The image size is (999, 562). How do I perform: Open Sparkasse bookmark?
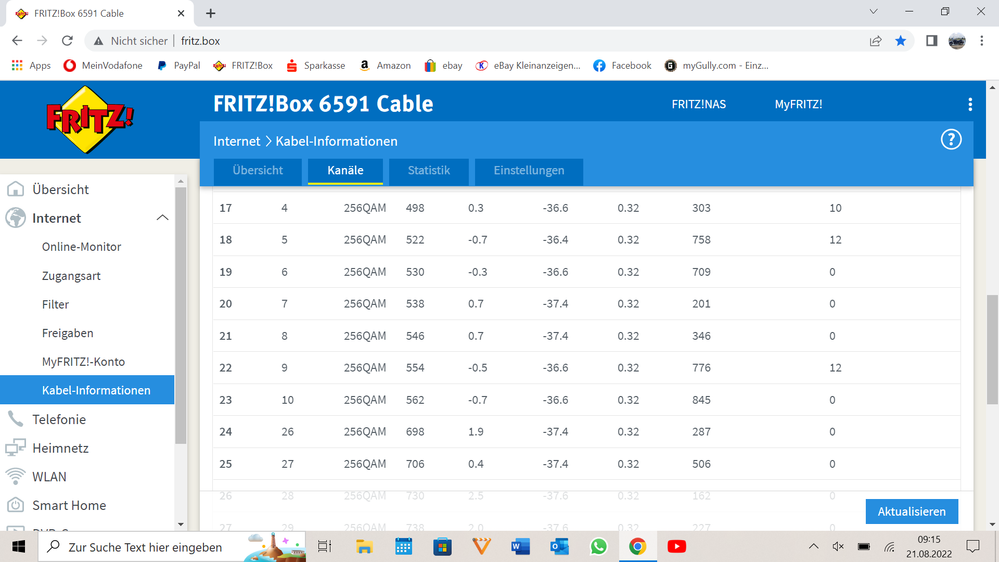315,66
